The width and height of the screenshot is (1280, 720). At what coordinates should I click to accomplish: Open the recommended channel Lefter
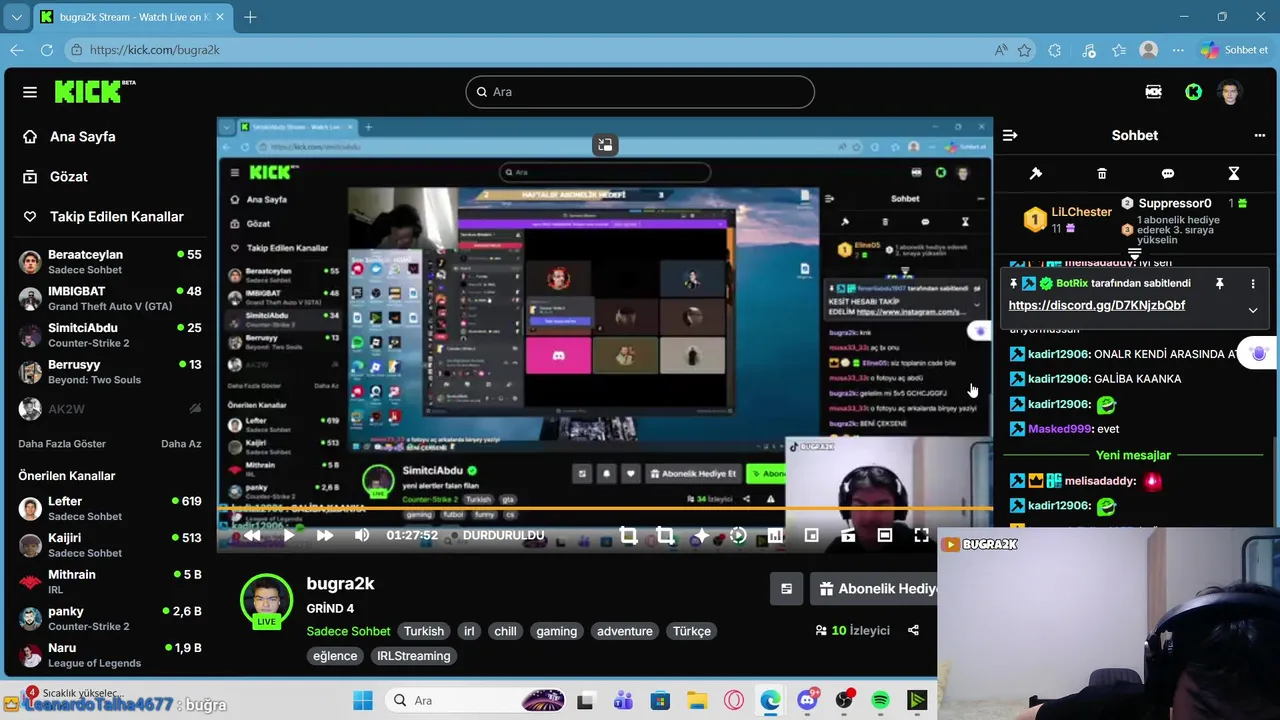pyautogui.click(x=110, y=508)
